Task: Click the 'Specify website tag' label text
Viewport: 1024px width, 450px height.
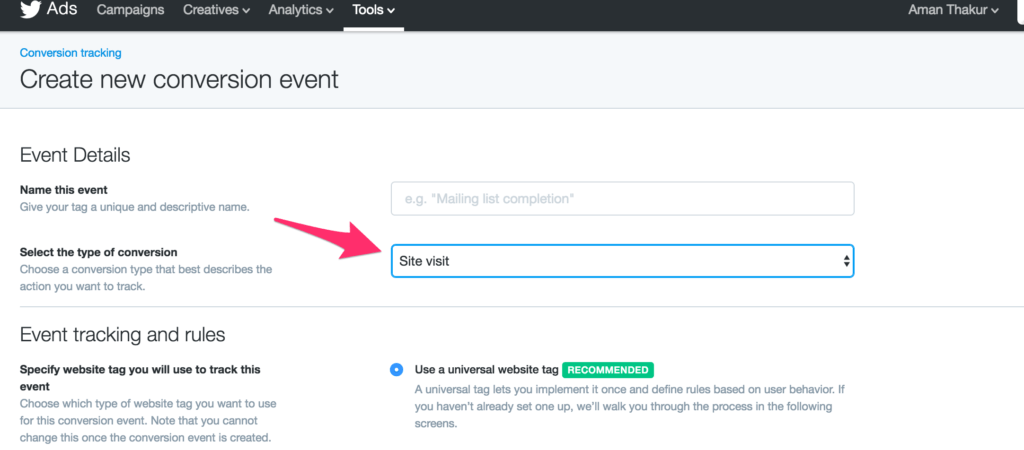Action: tap(140, 378)
